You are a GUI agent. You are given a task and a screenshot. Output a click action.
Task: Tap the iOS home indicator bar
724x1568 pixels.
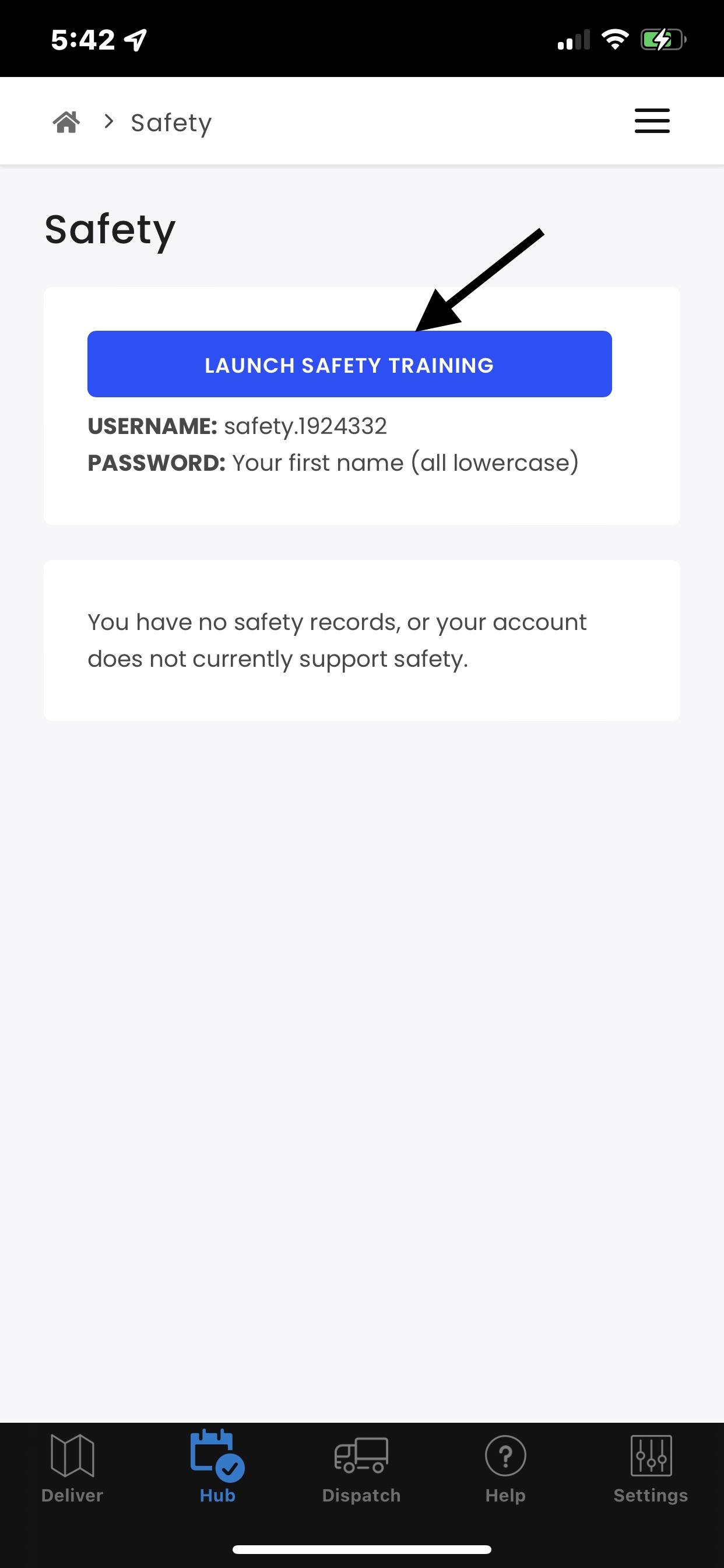click(361, 1549)
